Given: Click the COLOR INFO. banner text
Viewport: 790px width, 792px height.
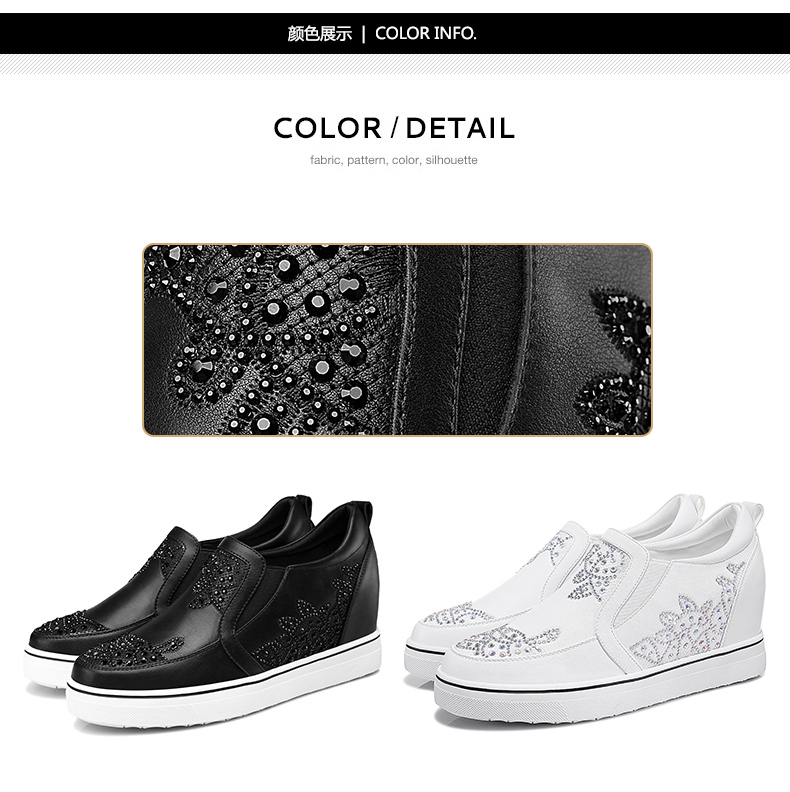Looking at the screenshot, I should coord(425,34).
